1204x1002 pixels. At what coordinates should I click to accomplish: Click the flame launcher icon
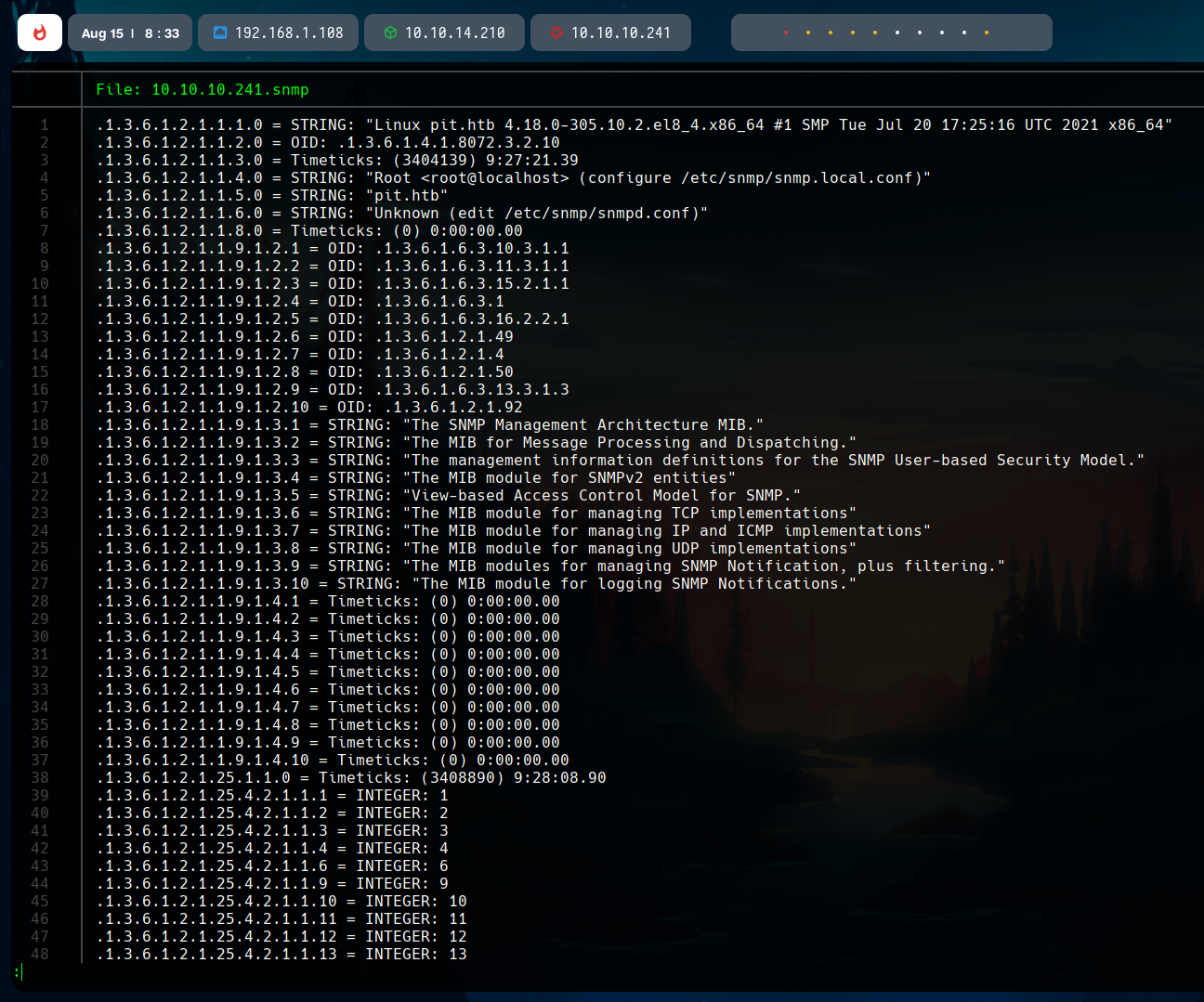click(x=40, y=33)
